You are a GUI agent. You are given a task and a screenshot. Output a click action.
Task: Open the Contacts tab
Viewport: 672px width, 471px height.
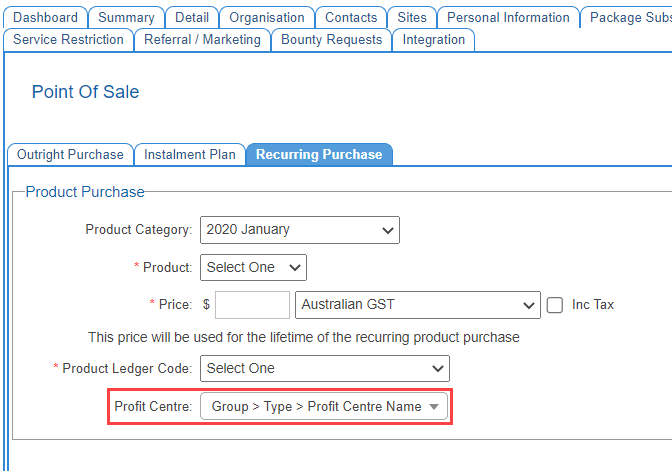351,18
